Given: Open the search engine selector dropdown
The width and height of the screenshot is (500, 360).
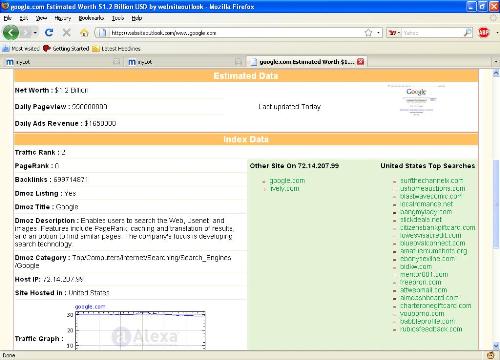Looking at the screenshot, I should click(x=394, y=33).
